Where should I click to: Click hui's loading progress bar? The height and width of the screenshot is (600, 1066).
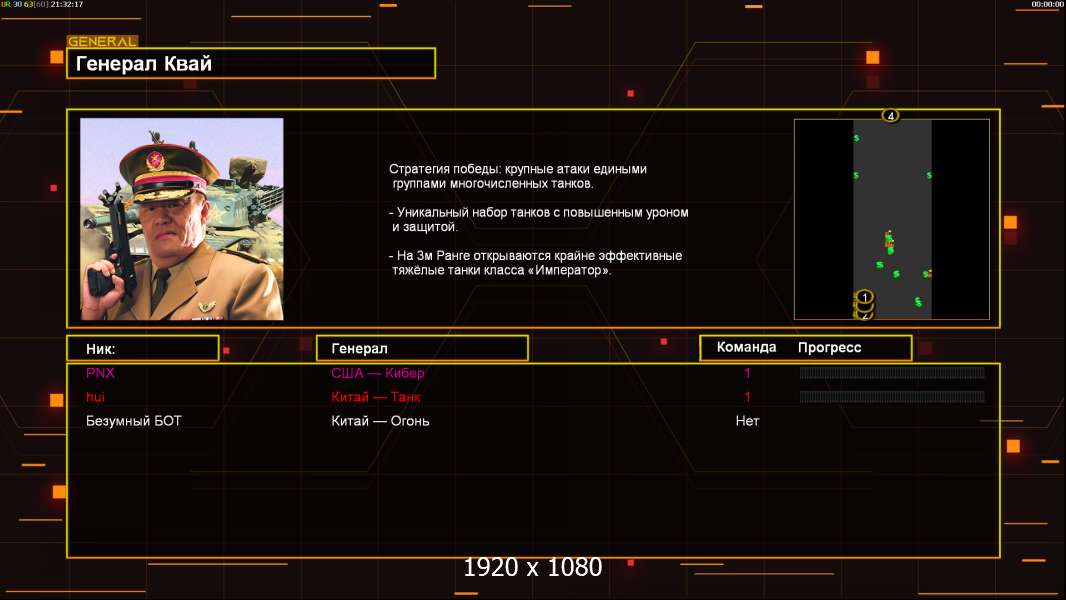(x=892, y=396)
